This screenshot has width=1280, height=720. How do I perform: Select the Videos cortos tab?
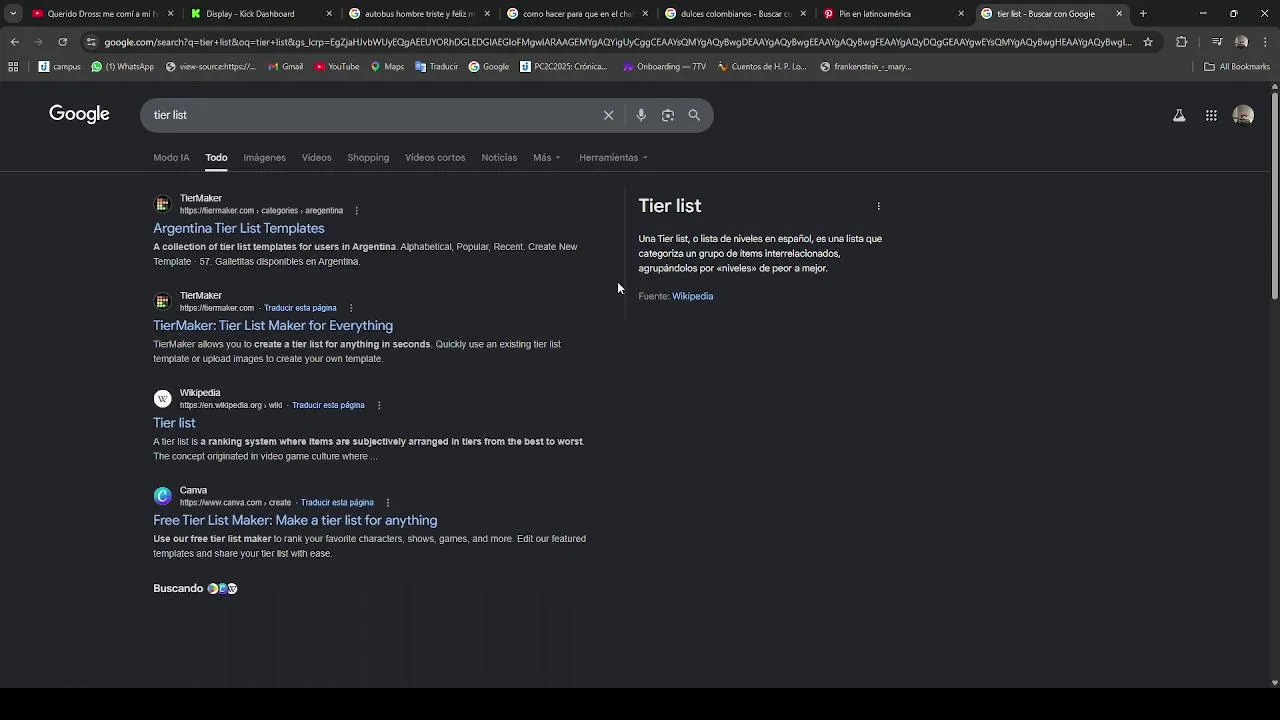point(435,158)
